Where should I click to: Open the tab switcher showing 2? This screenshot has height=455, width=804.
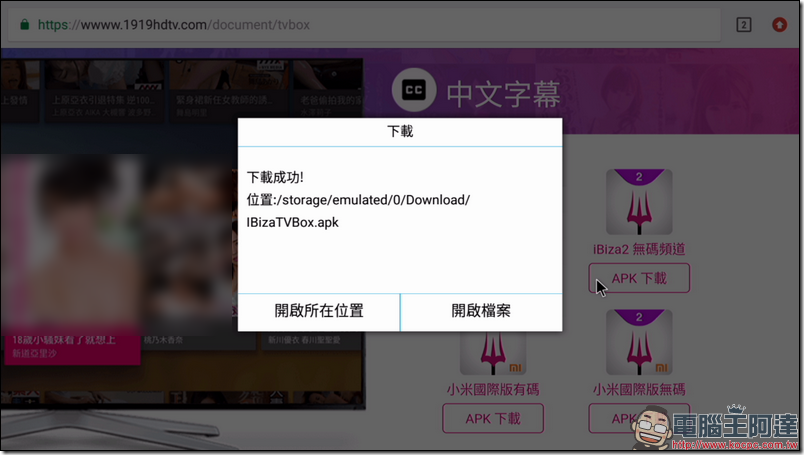click(x=743, y=24)
